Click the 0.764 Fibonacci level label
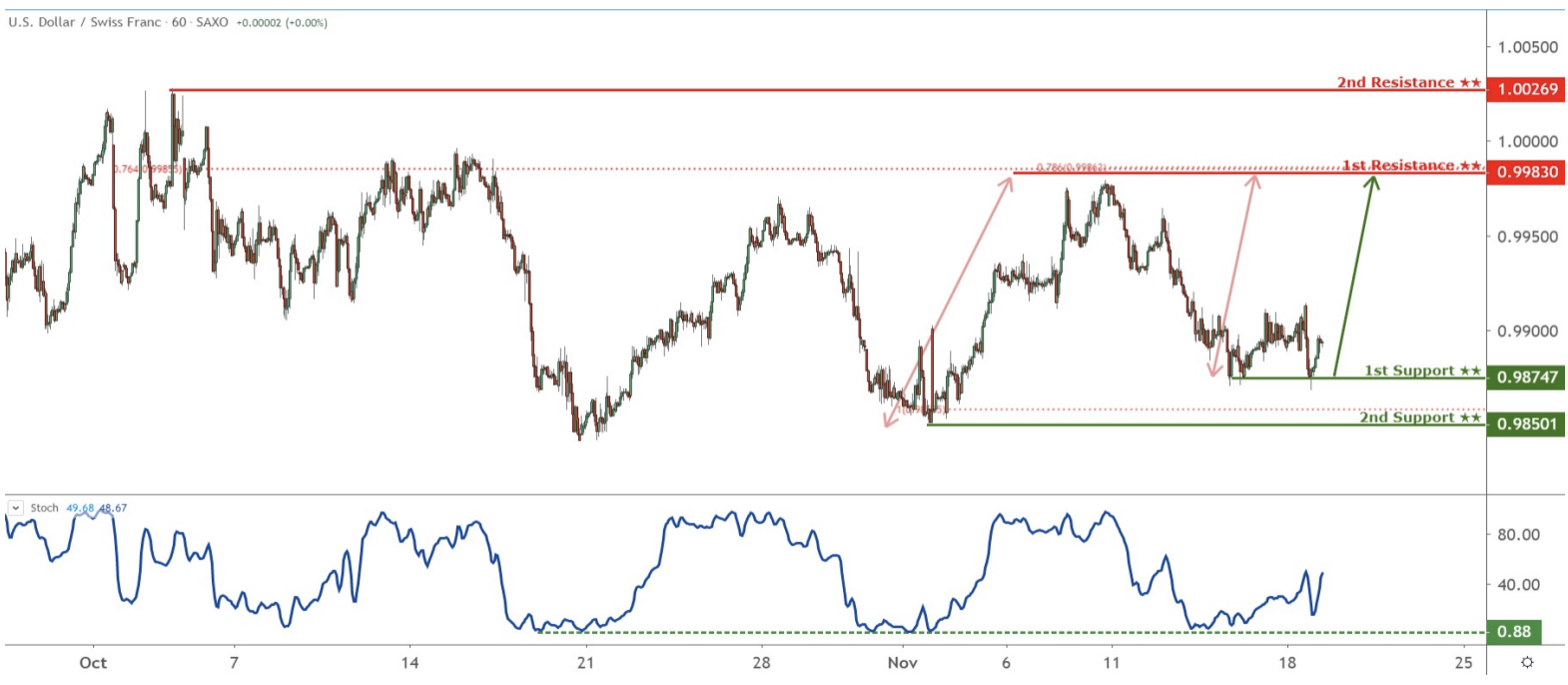Image resolution: width=1568 pixels, height=685 pixels. point(147,170)
